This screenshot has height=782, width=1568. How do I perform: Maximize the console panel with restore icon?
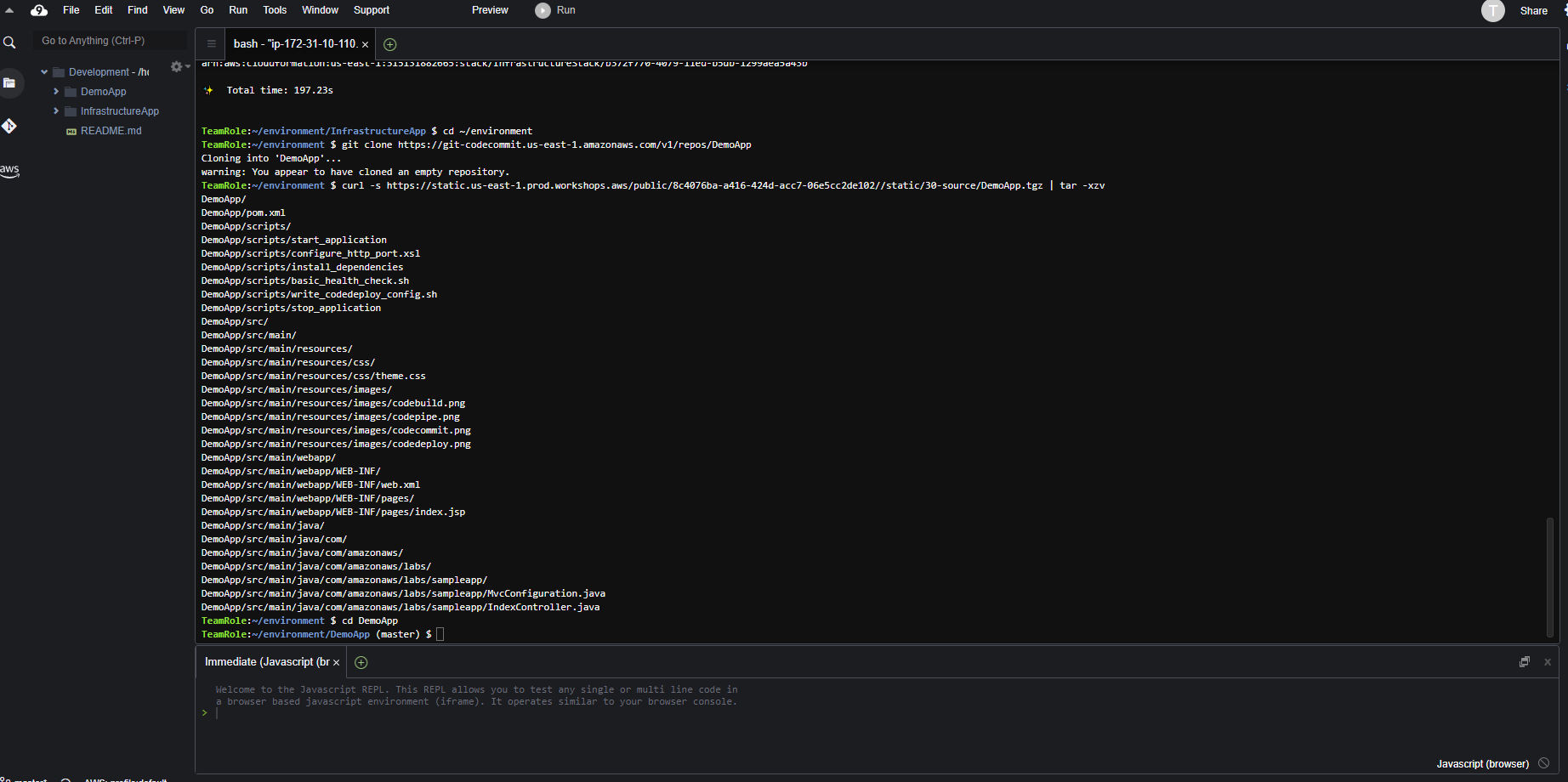pos(1525,662)
